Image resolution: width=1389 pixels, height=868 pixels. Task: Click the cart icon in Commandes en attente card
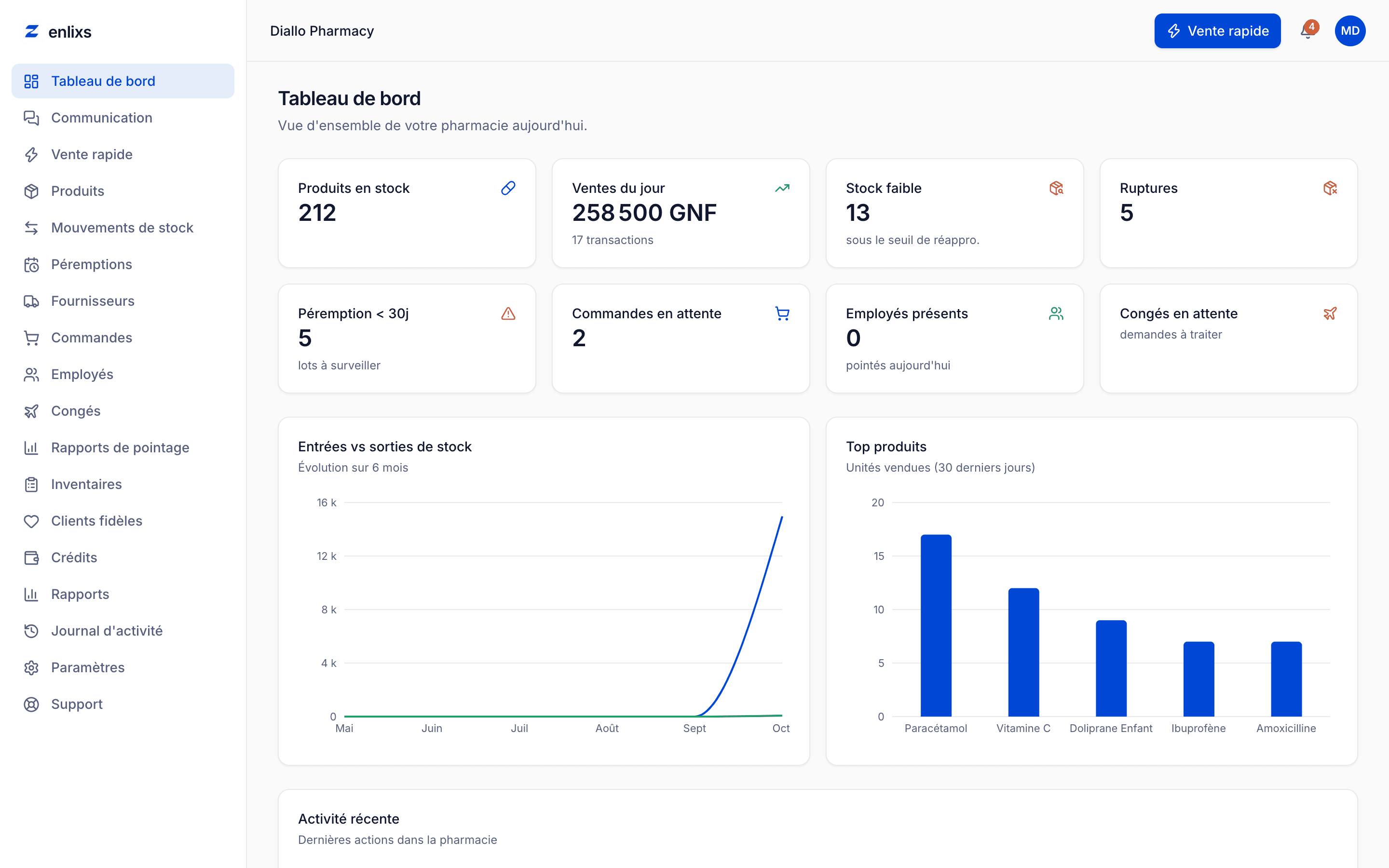pos(782,313)
